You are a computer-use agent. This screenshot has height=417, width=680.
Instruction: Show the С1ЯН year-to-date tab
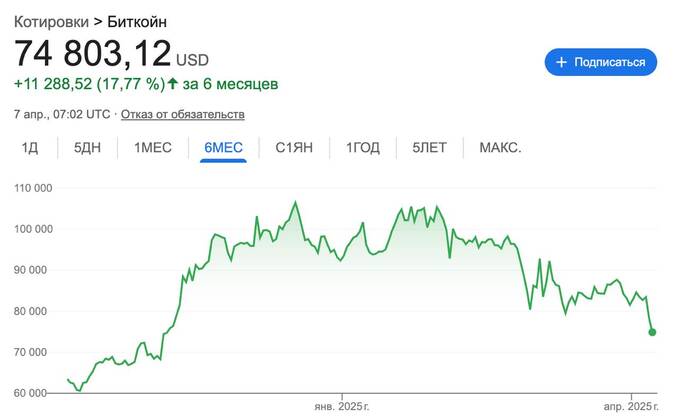coord(295,148)
